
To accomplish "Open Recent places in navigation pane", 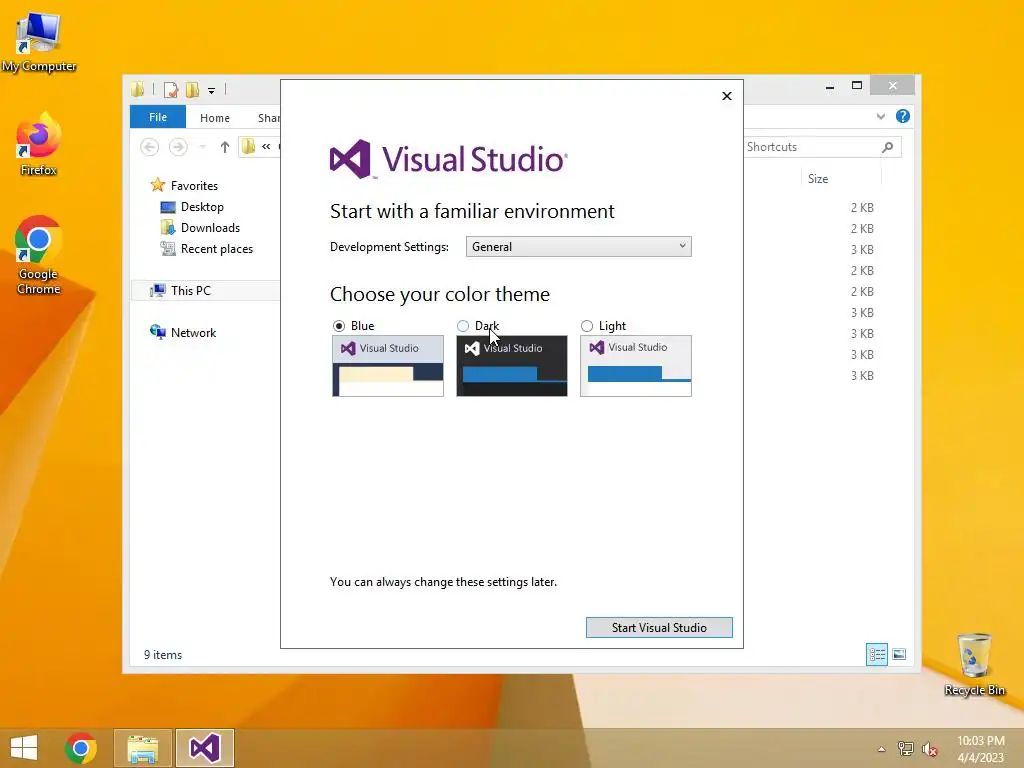I will (206, 249).
